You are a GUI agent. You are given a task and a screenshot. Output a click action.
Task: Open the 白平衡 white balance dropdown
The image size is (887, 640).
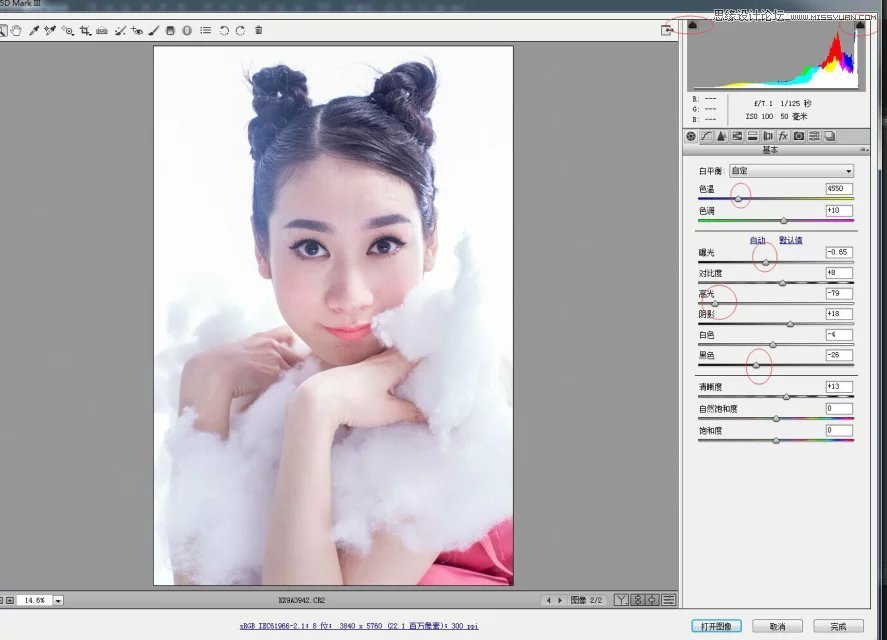pyautogui.click(x=790, y=170)
